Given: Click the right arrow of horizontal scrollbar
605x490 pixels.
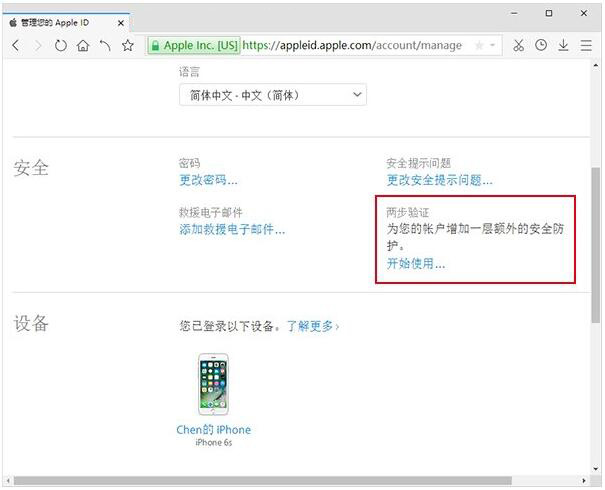Looking at the screenshot, I should click(x=584, y=481).
